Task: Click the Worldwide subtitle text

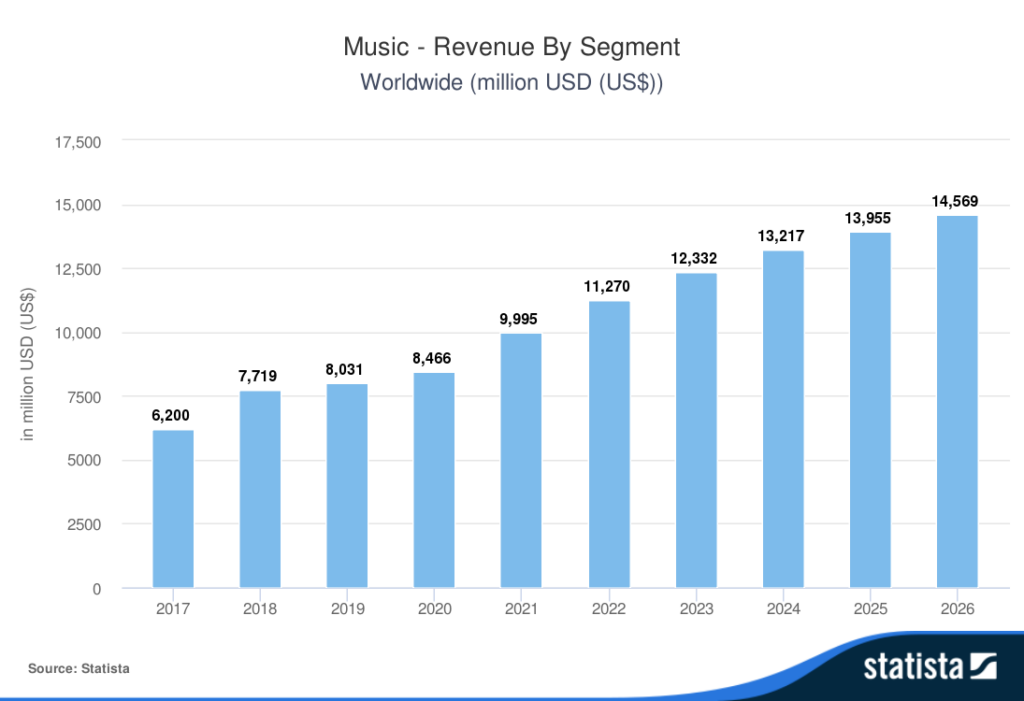Action: point(511,82)
